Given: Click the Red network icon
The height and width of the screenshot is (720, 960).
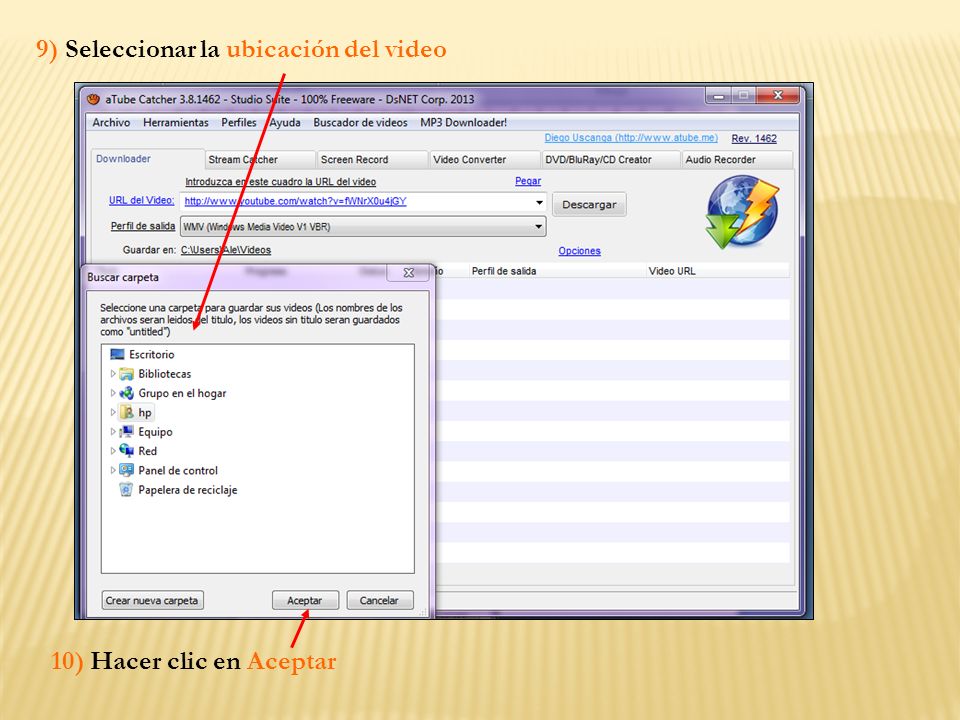Looking at the screenshot, I should [126, 451].
